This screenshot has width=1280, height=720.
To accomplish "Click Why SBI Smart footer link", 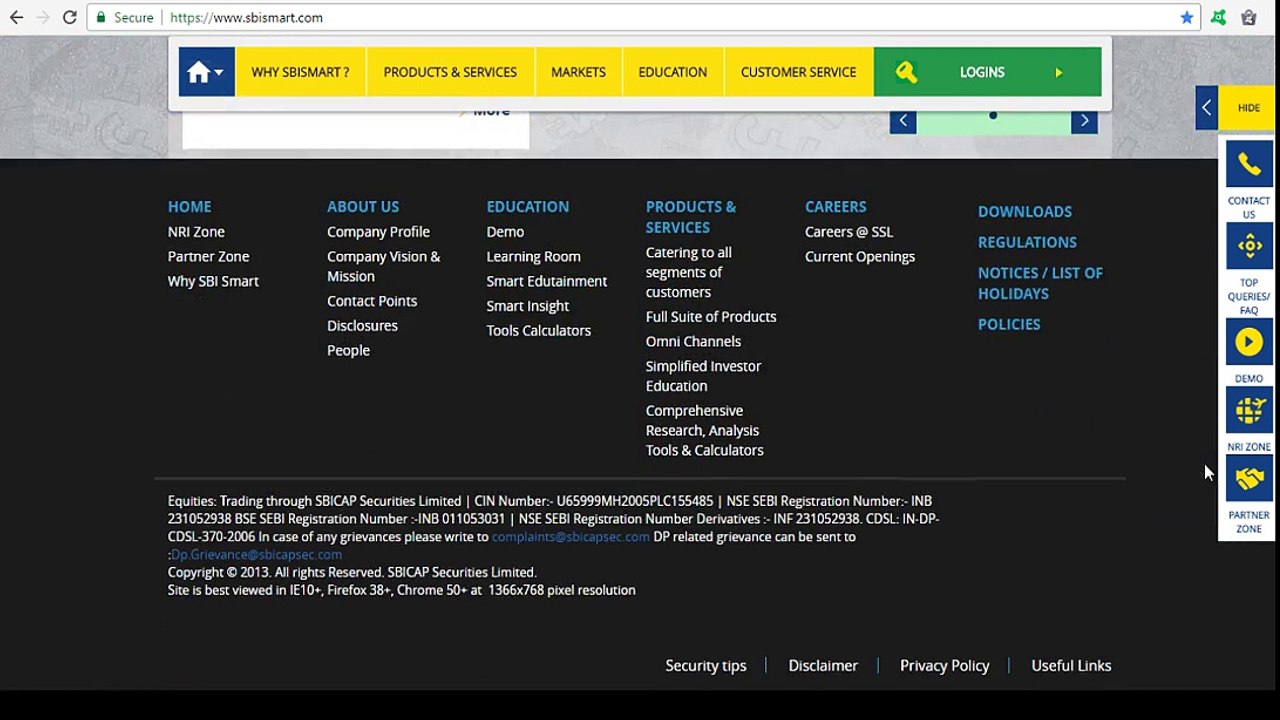I will point(213,281).
